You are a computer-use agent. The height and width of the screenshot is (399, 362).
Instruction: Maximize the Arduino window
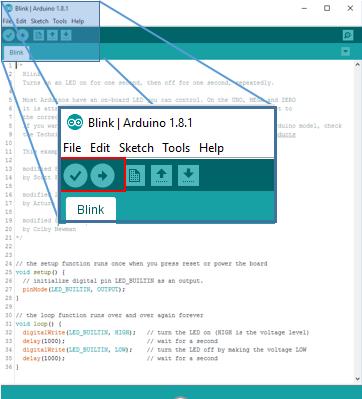coord(327,8)
